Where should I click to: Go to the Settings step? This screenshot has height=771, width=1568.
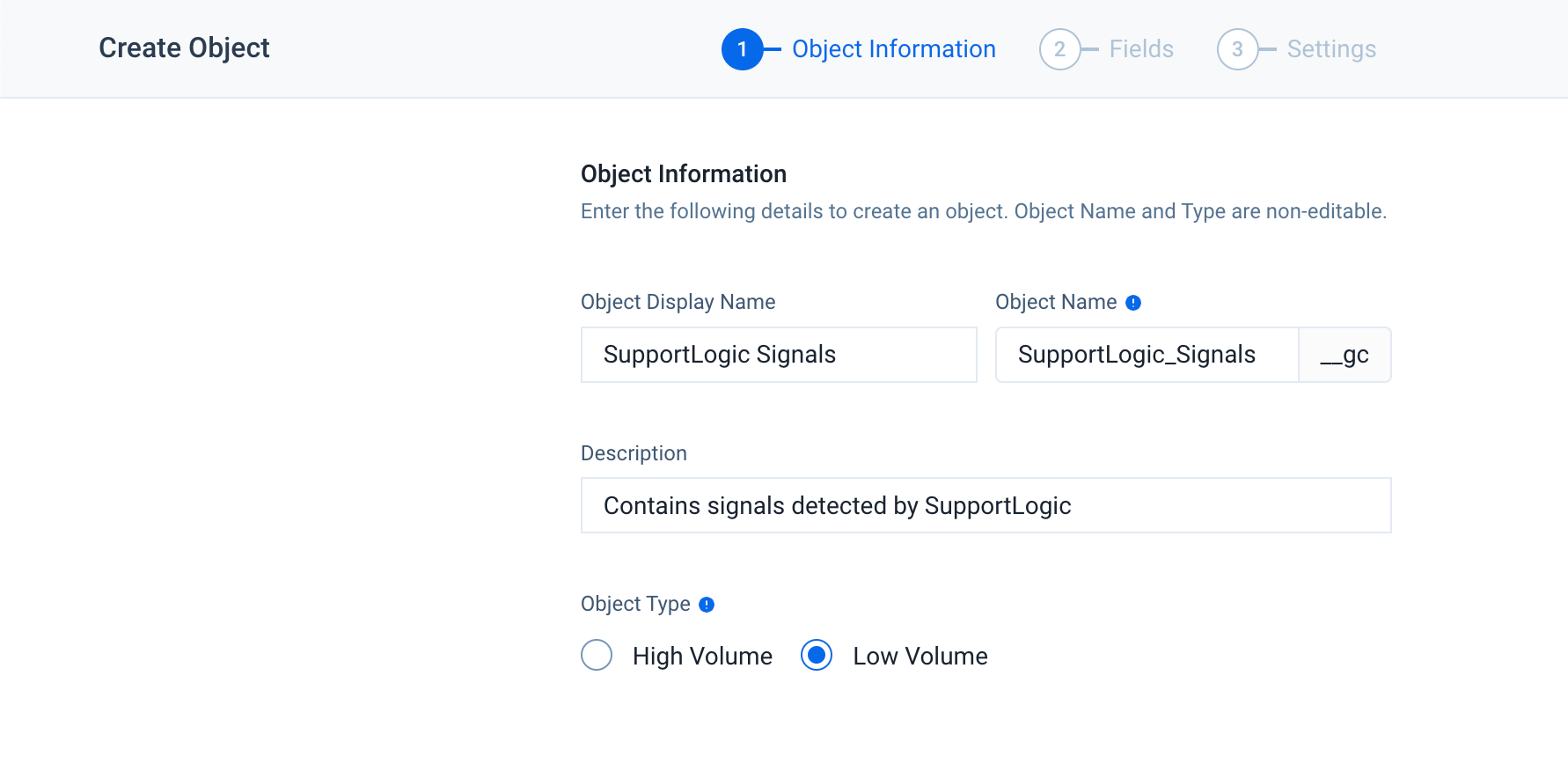tap(1331, 49)
